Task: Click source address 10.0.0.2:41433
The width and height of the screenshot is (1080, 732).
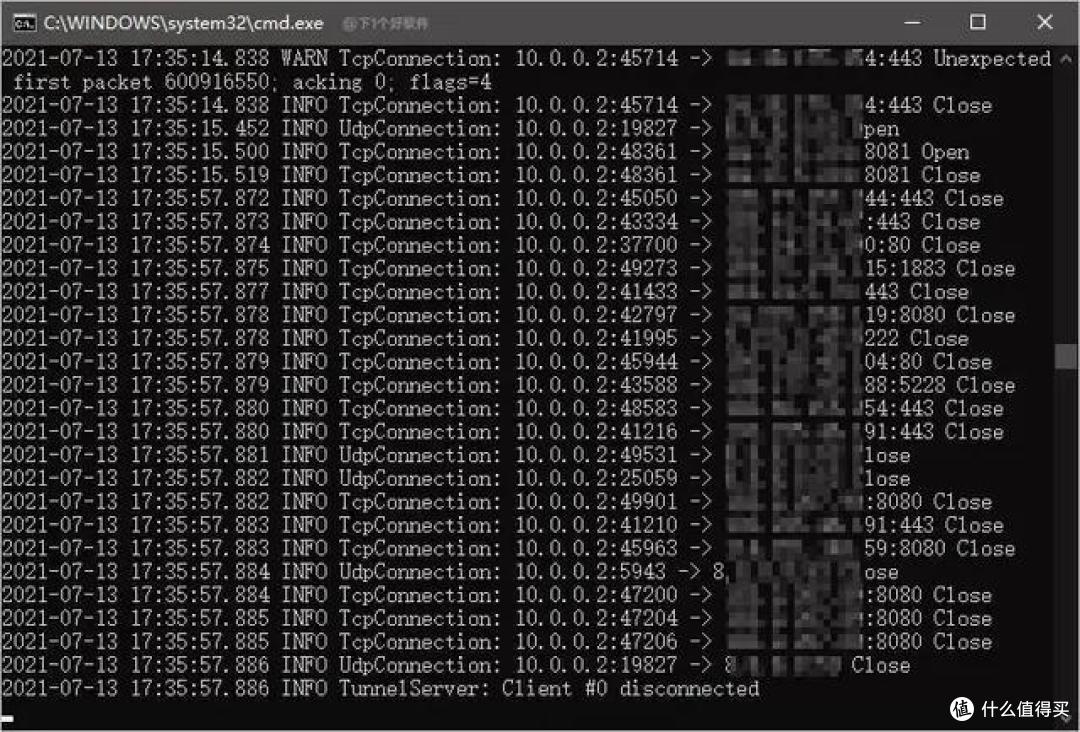Action: tap(596, 293)
